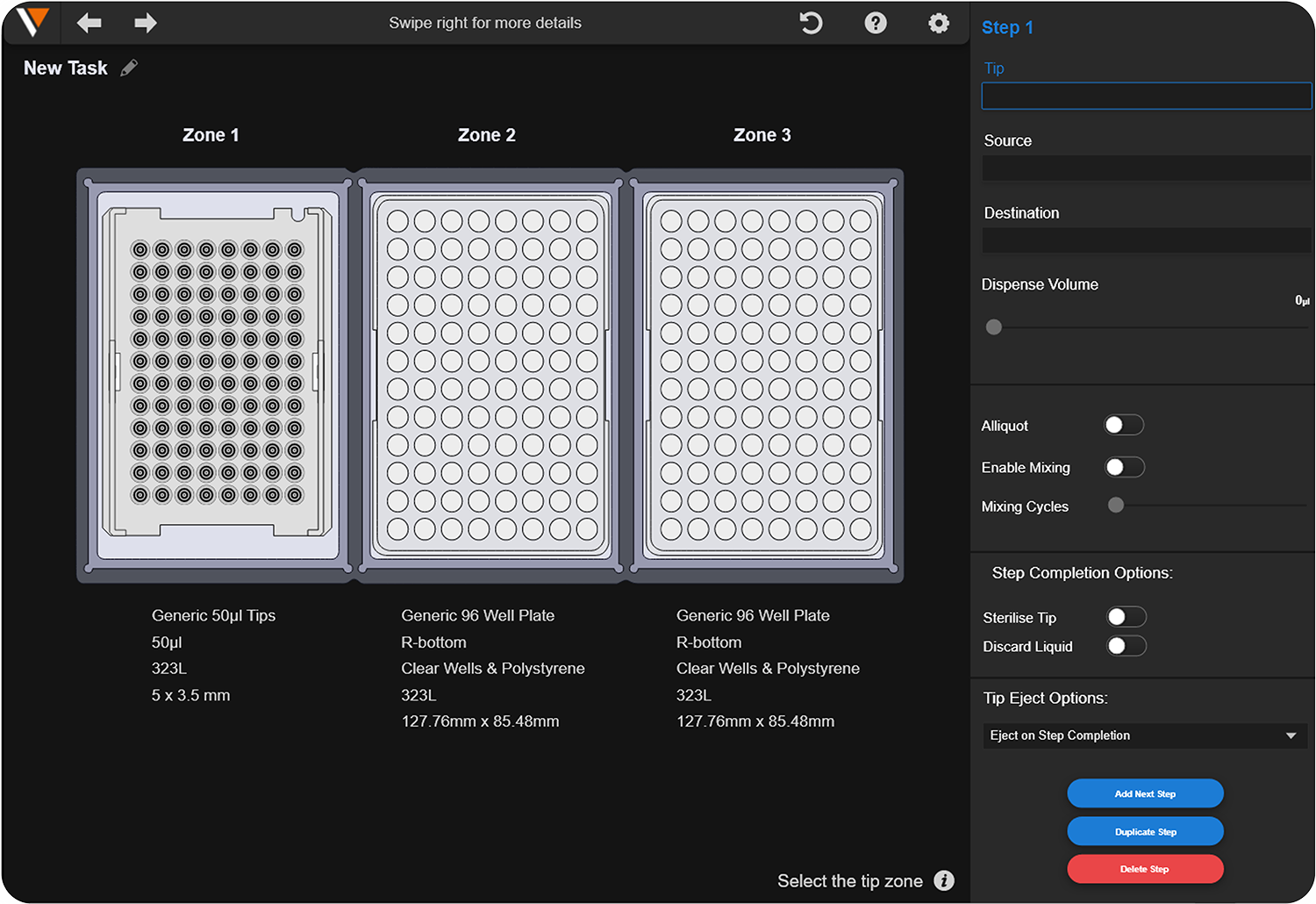Open the Eject on Step Completion dropdown

tap(1144, 735)
